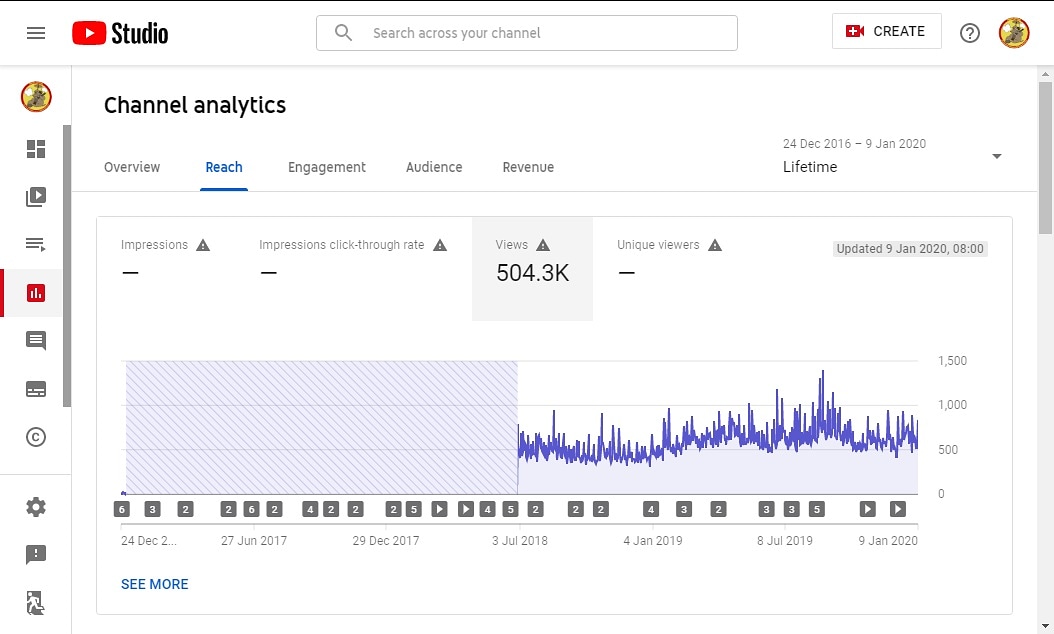Open Settings gear in sidebar
The image size is (1054, 634).
coord(36,507)
